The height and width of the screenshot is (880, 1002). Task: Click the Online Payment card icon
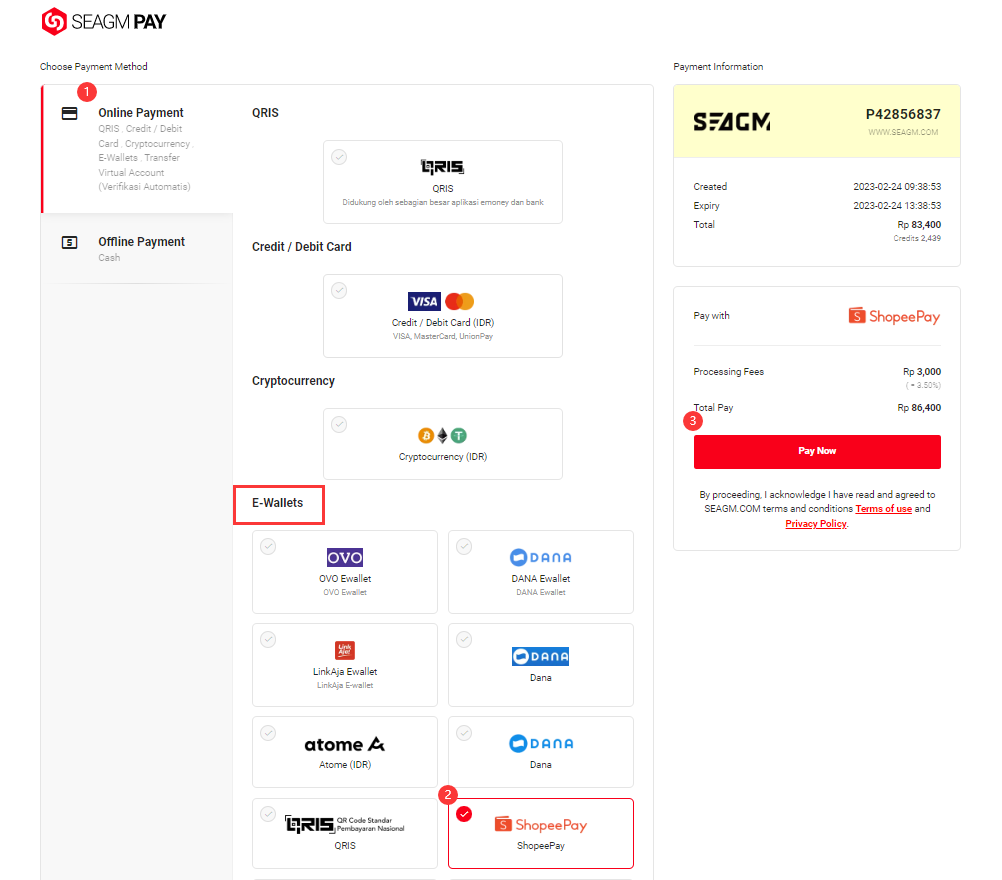69,114
